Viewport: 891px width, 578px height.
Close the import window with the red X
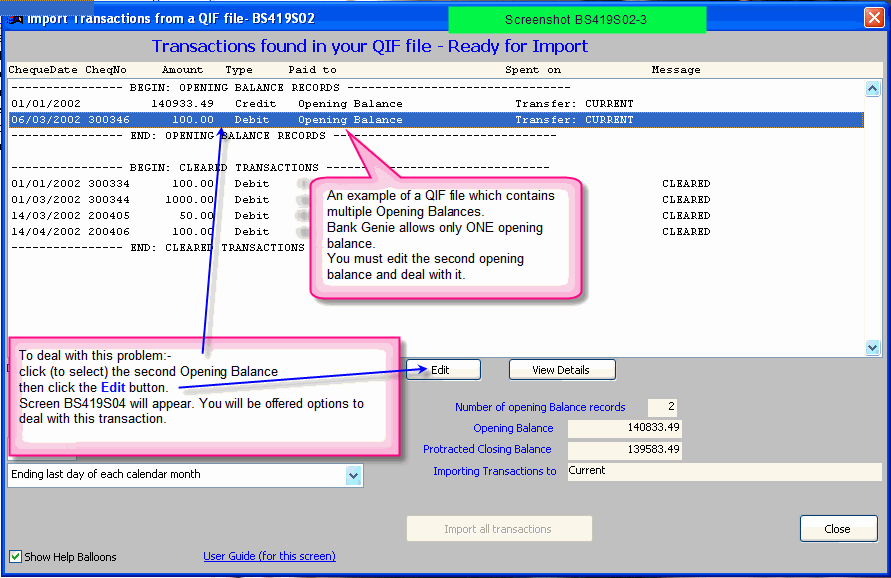[x=874, y=18]
